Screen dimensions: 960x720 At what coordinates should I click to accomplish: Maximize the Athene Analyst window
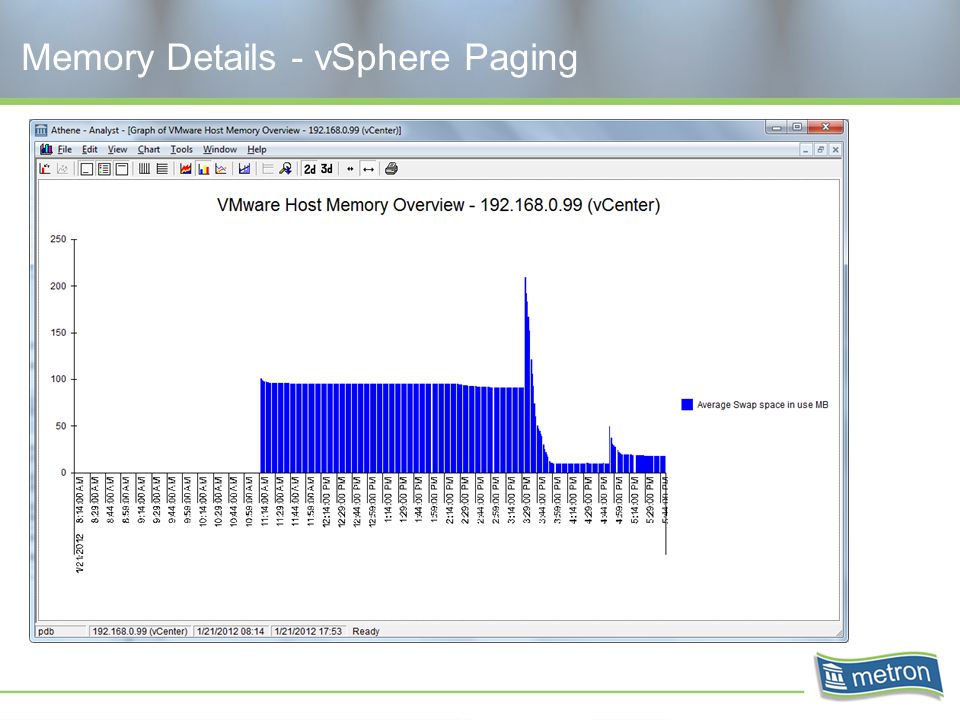(x=797, y=127)
